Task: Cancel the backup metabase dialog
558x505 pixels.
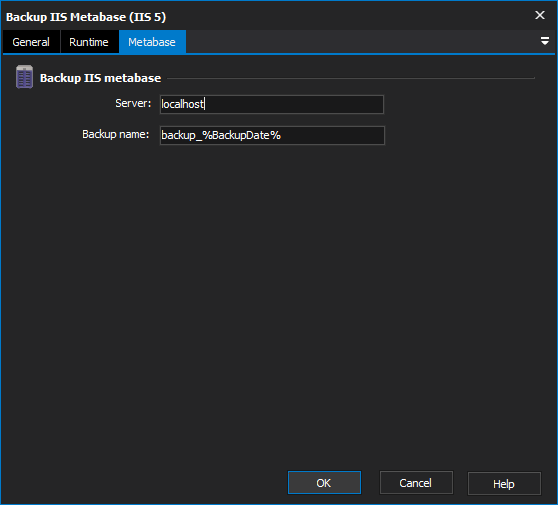Action: click(x=416, y=483)
